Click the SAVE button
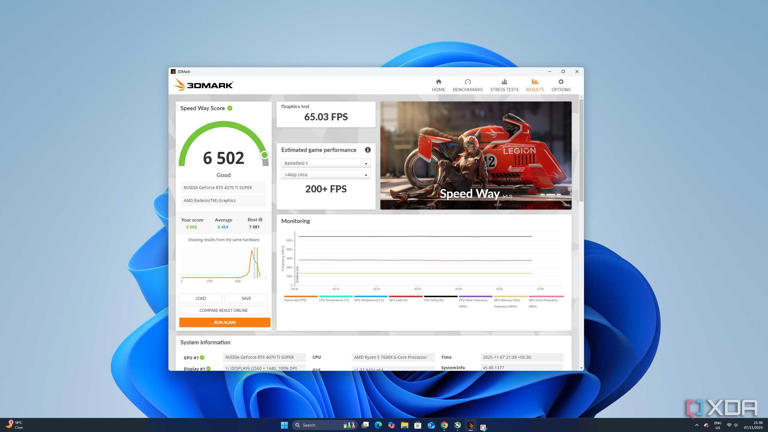The width and height of the screenshot is (768, 432). [x=246, y=298]
